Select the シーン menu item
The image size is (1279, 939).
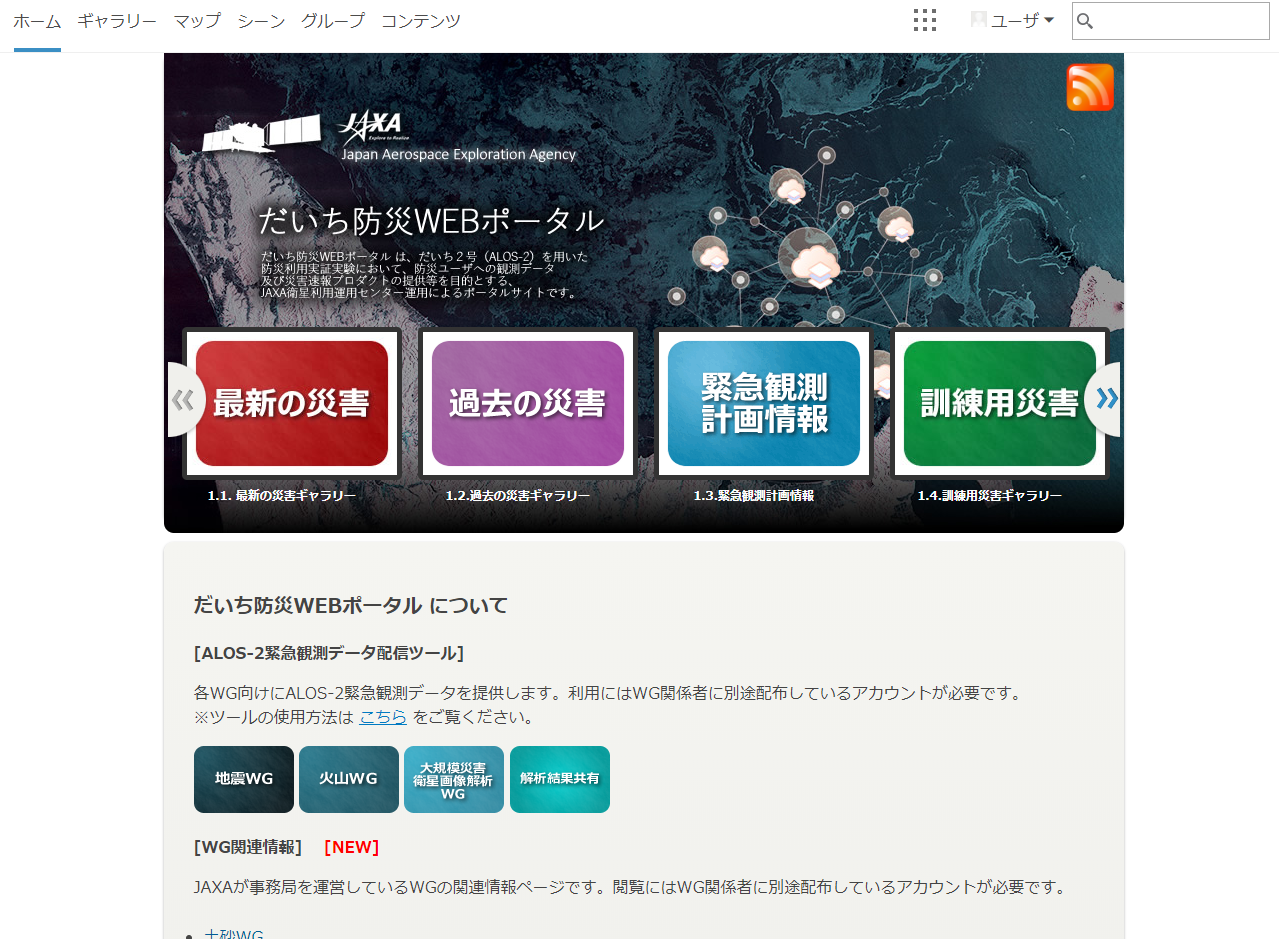tap(261, 19)
